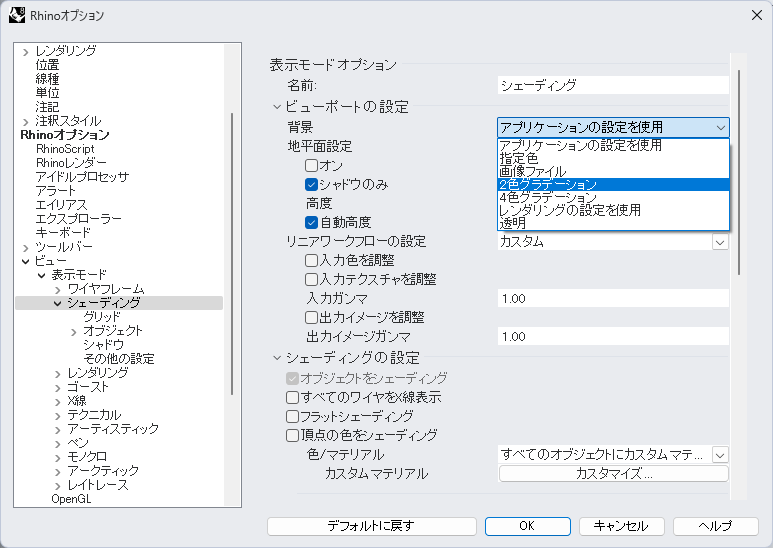The image size is (773, 548).
Task: Click the キャンセル button
Action: coord(621,526)
